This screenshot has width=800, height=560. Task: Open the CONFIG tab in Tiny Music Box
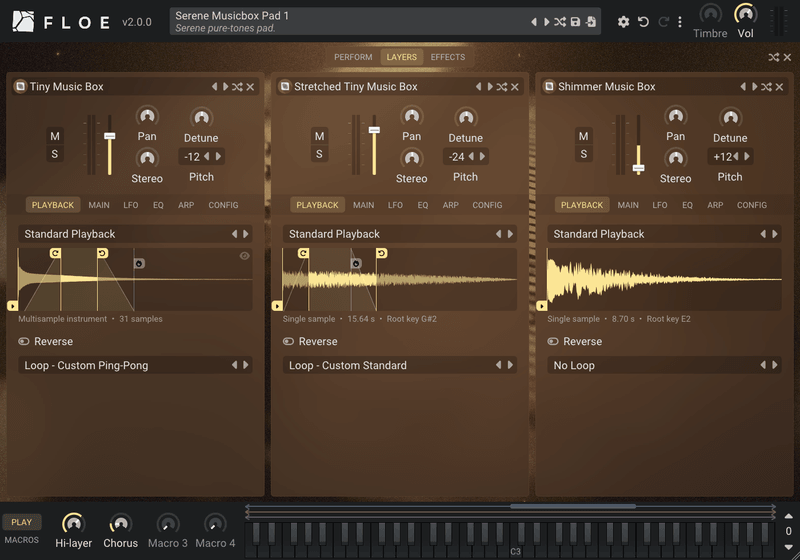tap(223, 205)
